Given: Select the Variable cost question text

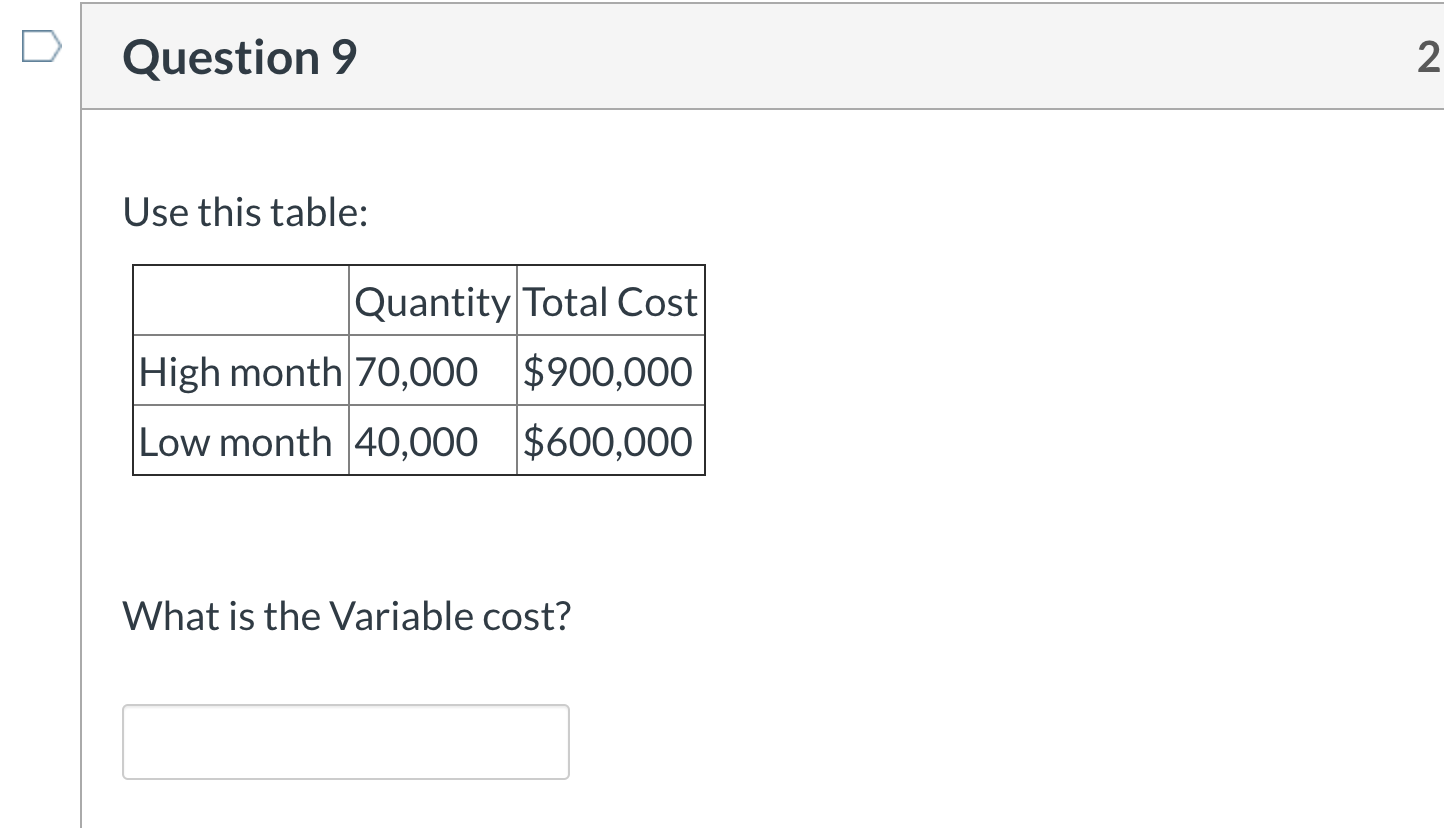Looking at the screenshot, I should click(346, 616).
